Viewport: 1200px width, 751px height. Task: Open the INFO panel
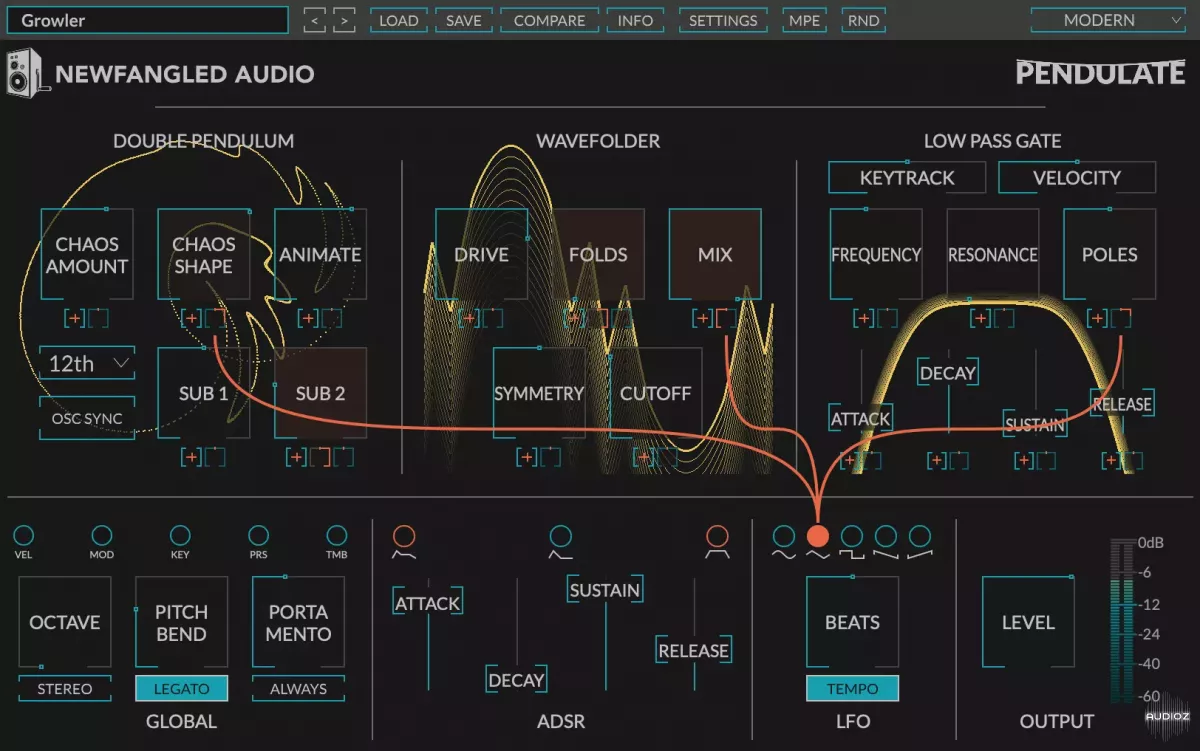[x=636, y=20]
